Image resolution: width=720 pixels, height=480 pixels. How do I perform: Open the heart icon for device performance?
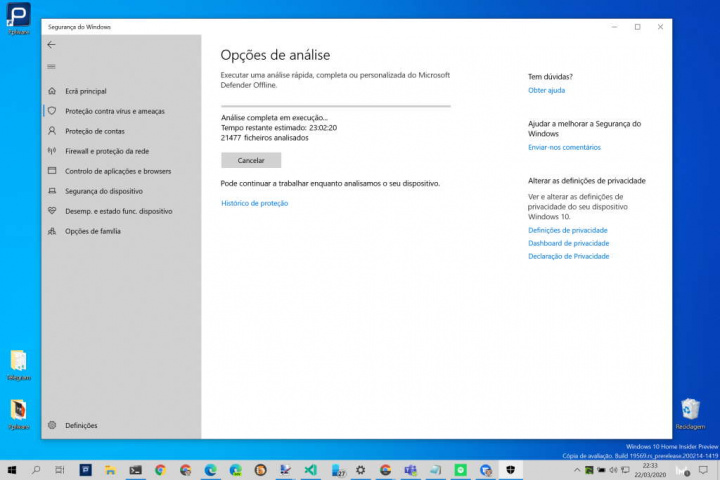point(52,211)
